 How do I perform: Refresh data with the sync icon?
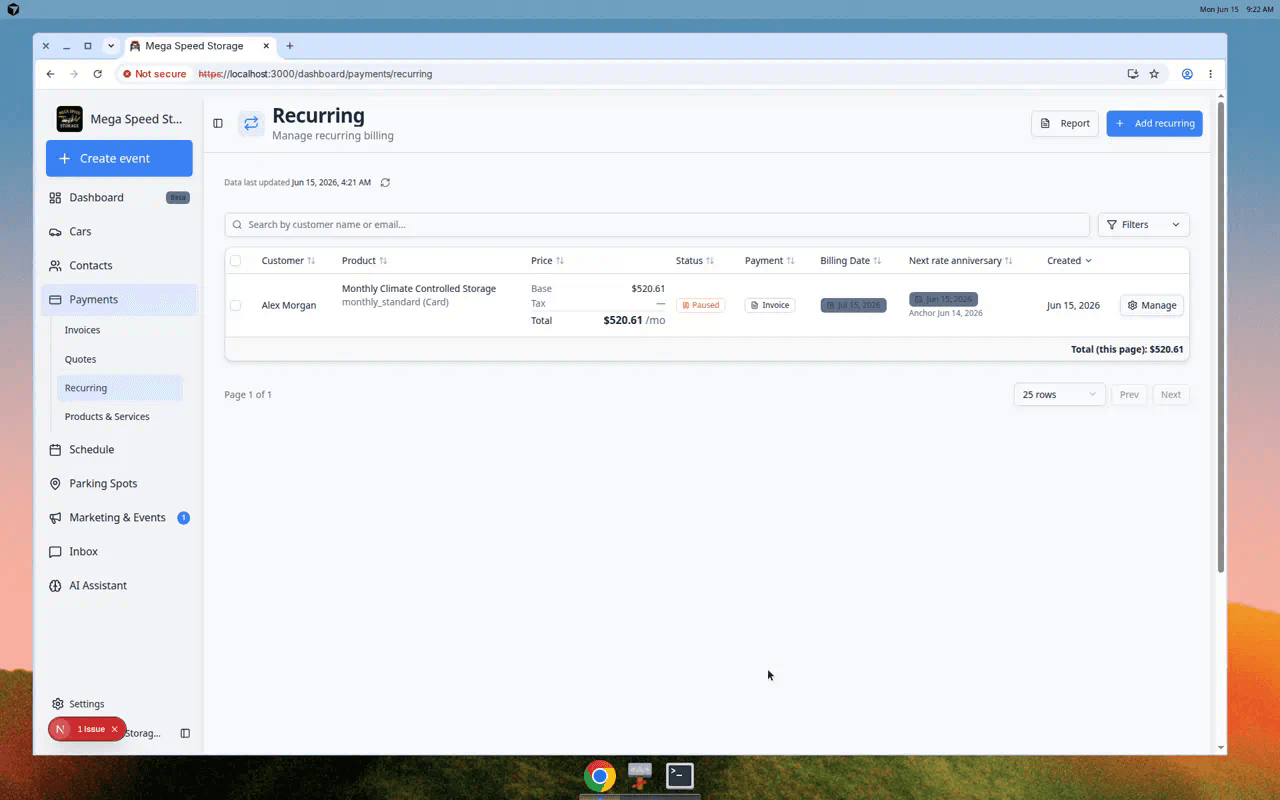[x=385, y=183]
